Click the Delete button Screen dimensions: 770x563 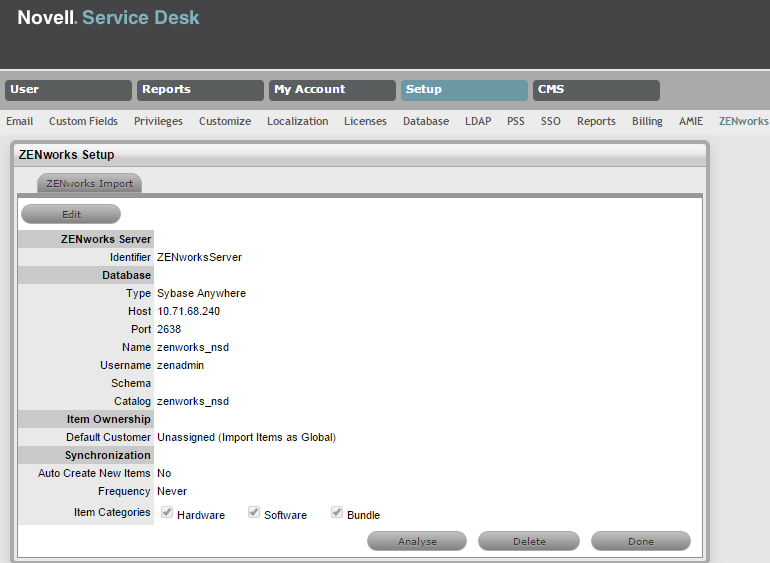coord(529,541)
